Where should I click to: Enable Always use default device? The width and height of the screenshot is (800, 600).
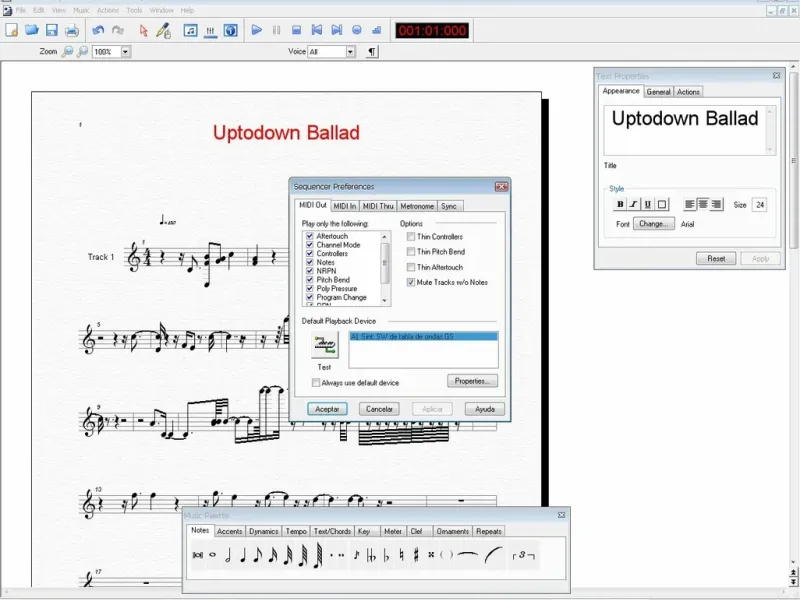[x=316, y=383]
